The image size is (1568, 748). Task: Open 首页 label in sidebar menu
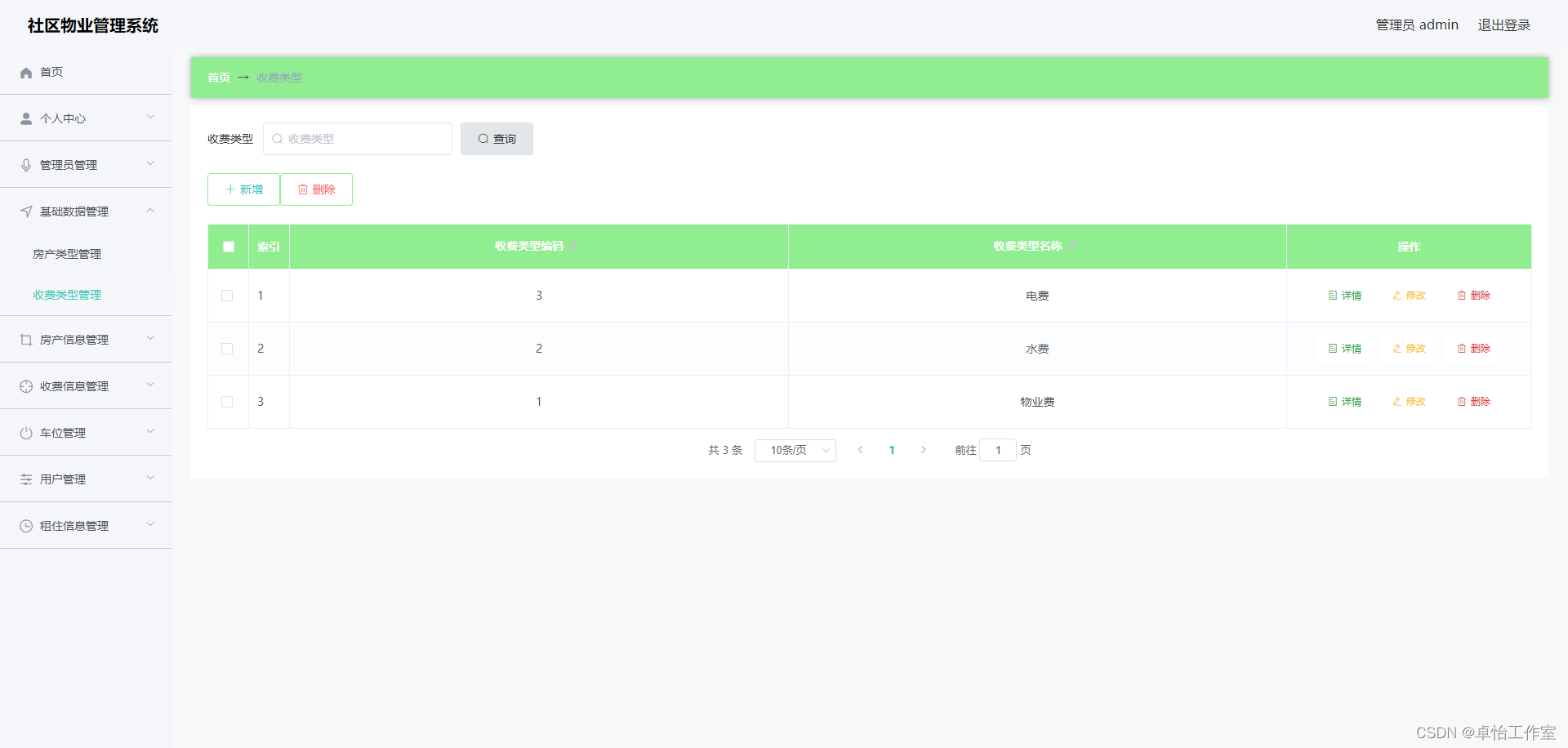pyautogui.click(x=51, y=72)
